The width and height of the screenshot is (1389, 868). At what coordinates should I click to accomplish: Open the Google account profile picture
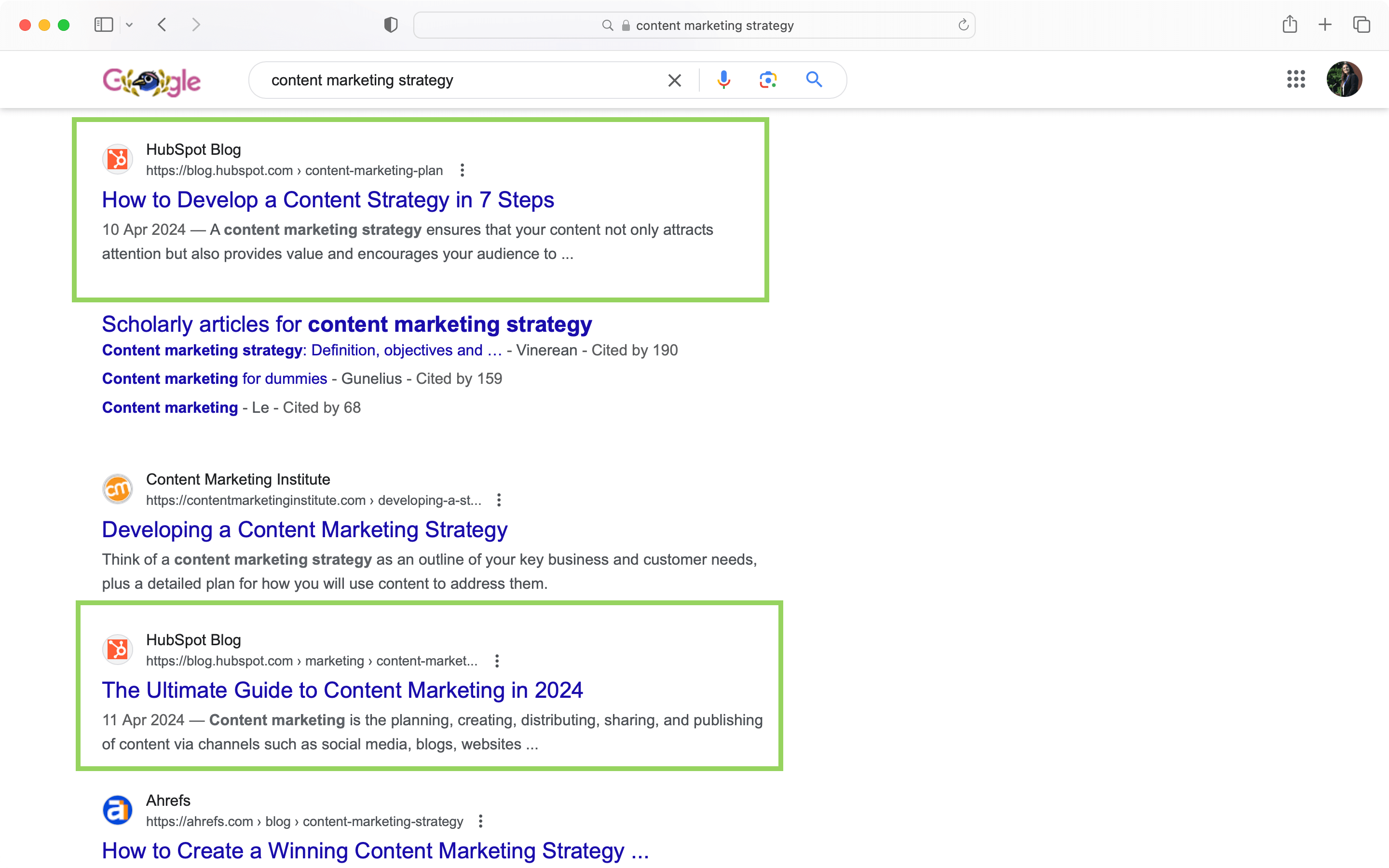coord(1344,79)
